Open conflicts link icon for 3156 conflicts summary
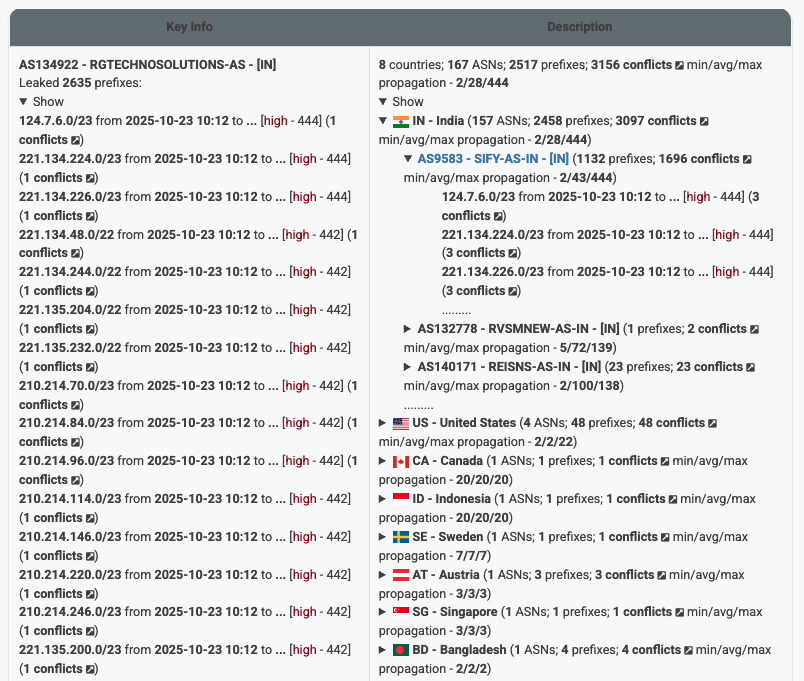Image resolution: width=804 pixels, height=681 pixels. click(679, 65)
